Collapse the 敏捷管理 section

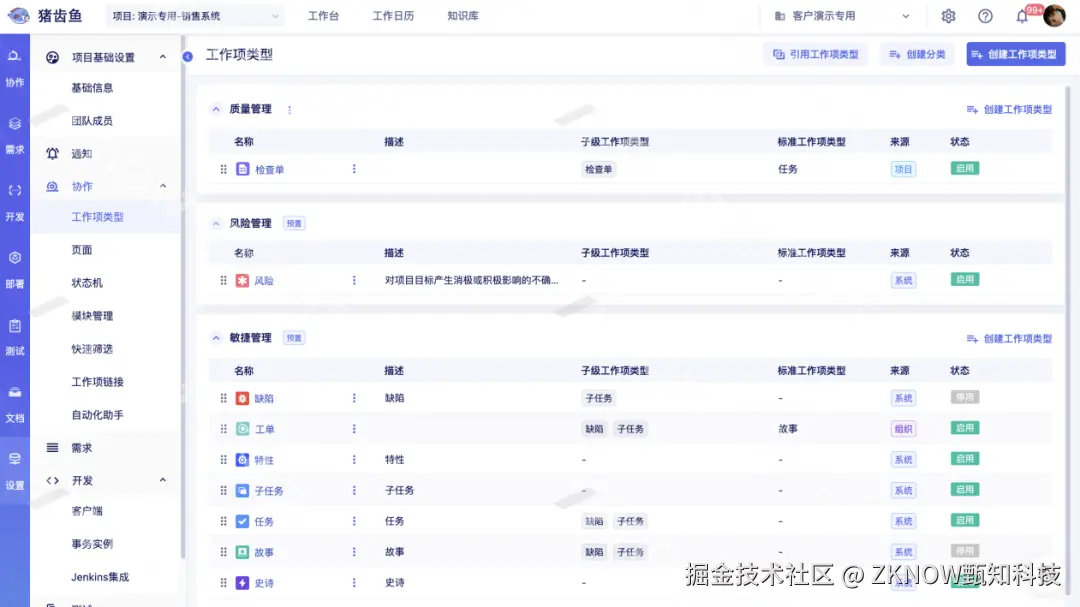[x=214, y=337]
